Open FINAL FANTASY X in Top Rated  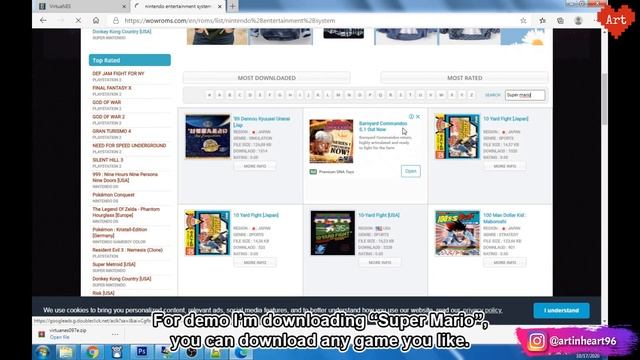point(112,88)
